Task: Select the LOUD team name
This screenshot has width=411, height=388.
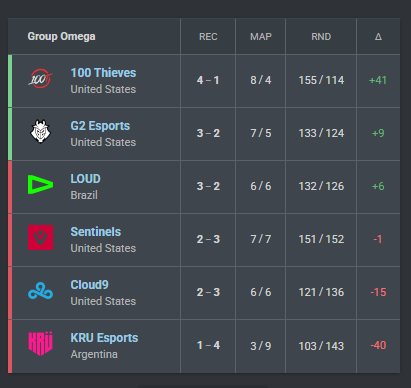Action: [x=85, y=179]
